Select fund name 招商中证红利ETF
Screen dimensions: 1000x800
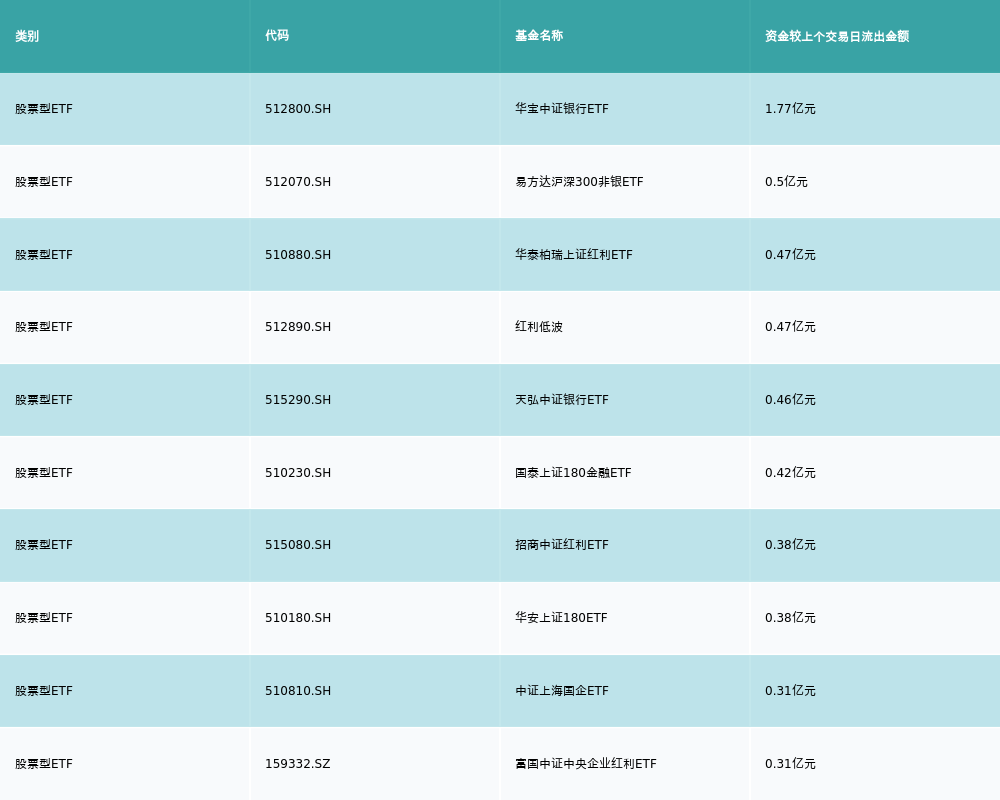(x=562, y=545)
